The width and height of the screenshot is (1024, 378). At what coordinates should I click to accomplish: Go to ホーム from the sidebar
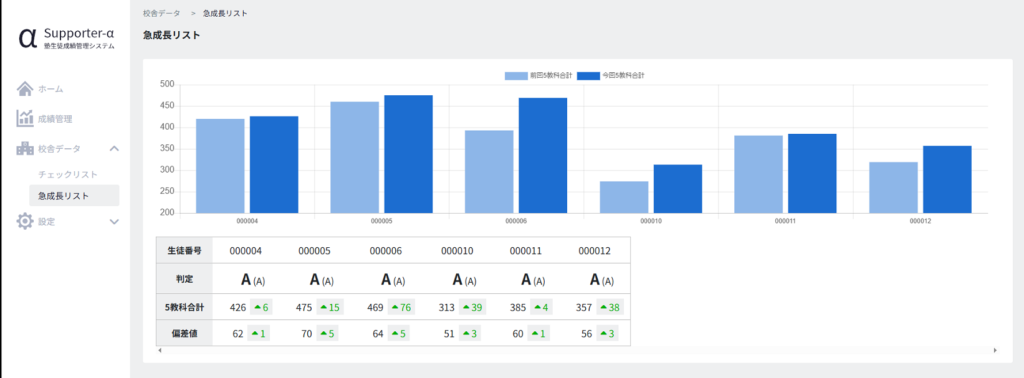point(50,89)
